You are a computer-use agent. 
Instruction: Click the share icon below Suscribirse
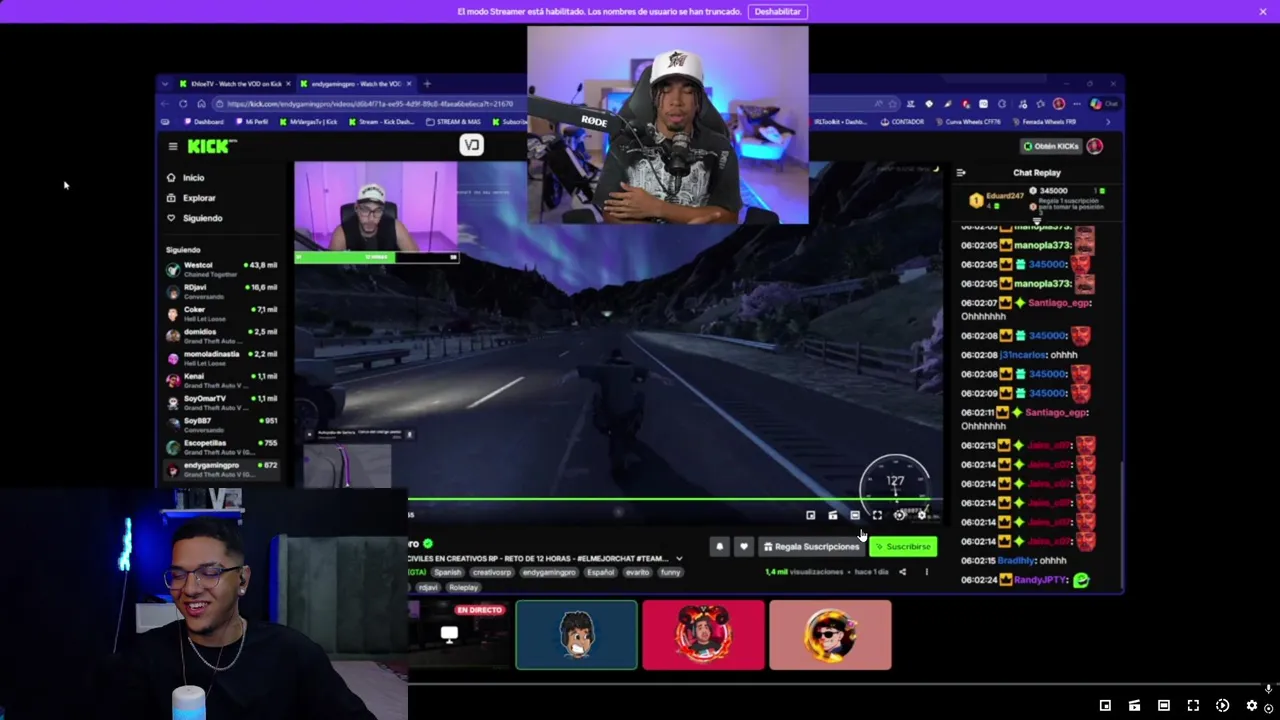tap(902, 572)
